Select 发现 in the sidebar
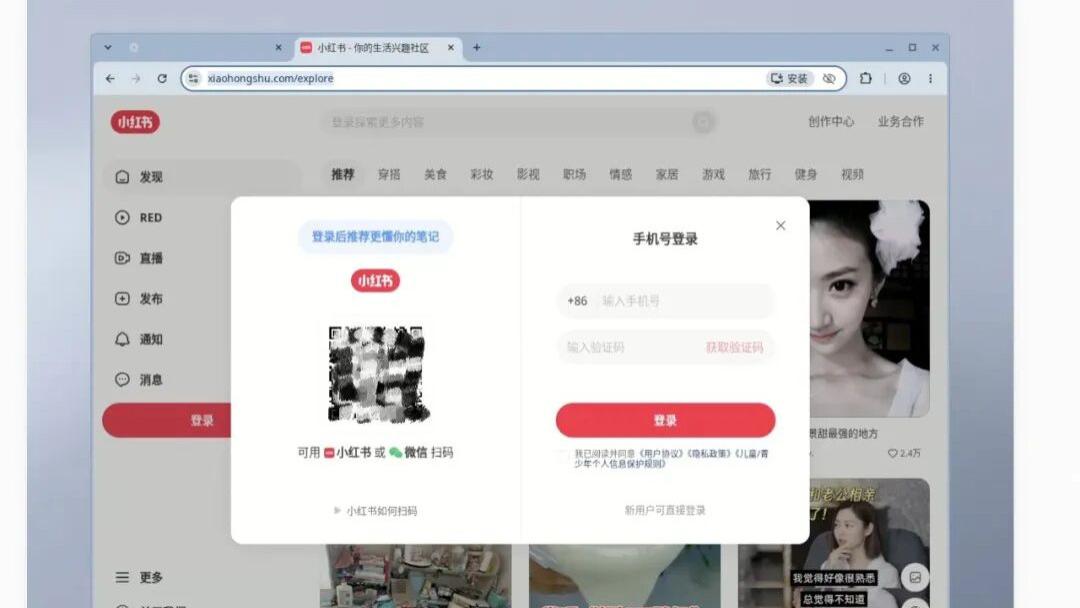Image resolution: width=1080 pixels, height=608 pixels. tap(201, 177)
